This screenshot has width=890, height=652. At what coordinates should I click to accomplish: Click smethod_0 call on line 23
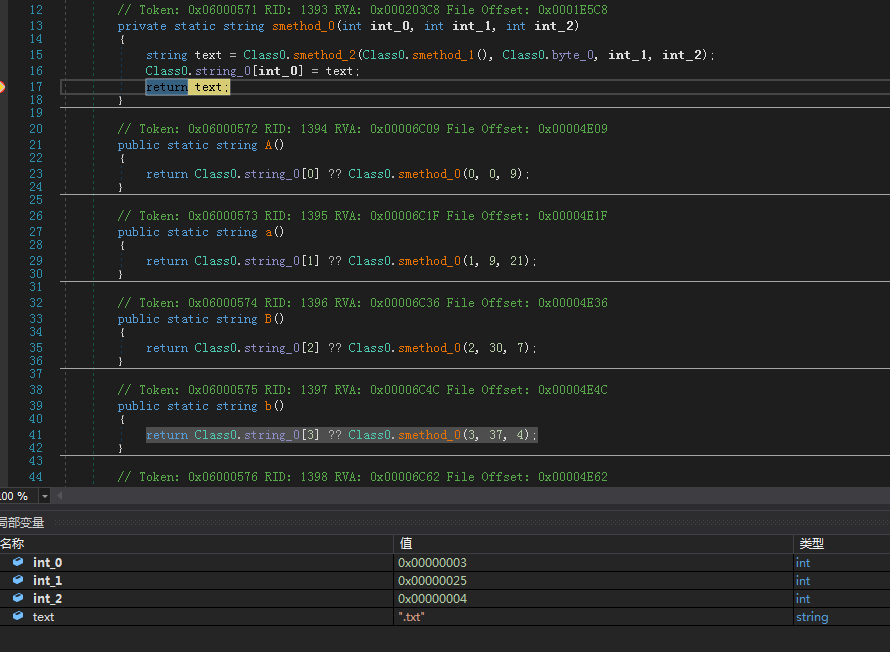pyautogui.click(x=429, y=174)
